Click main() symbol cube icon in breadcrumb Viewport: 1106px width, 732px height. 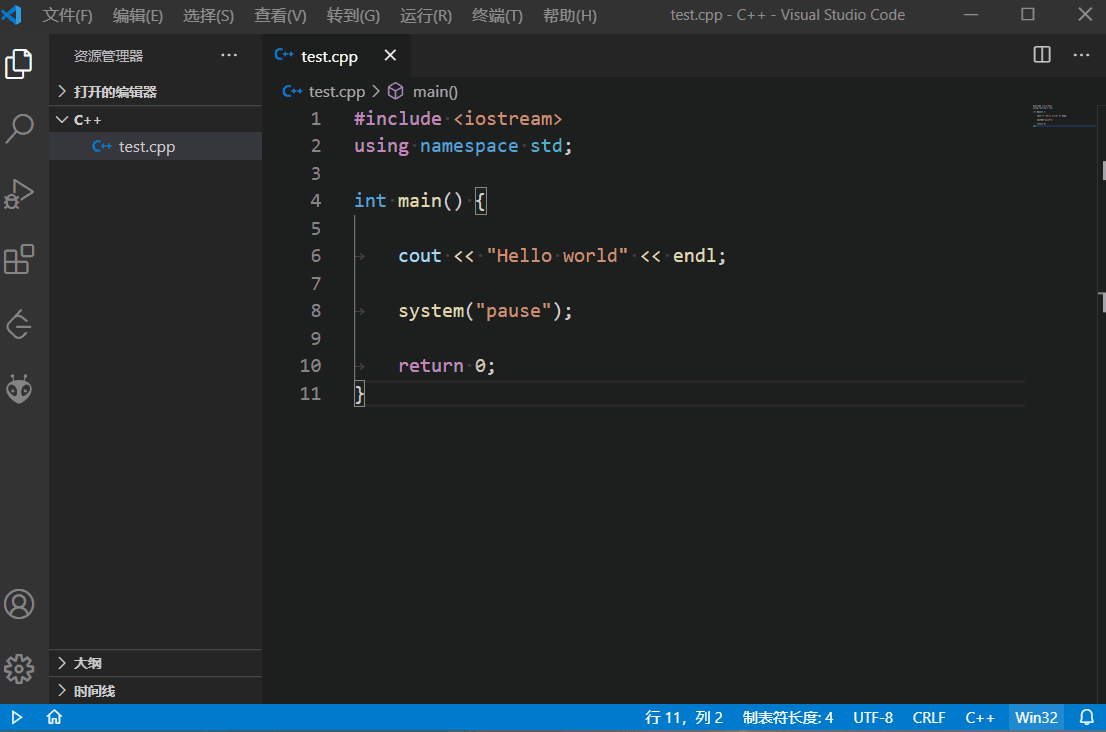coord(396,91)
